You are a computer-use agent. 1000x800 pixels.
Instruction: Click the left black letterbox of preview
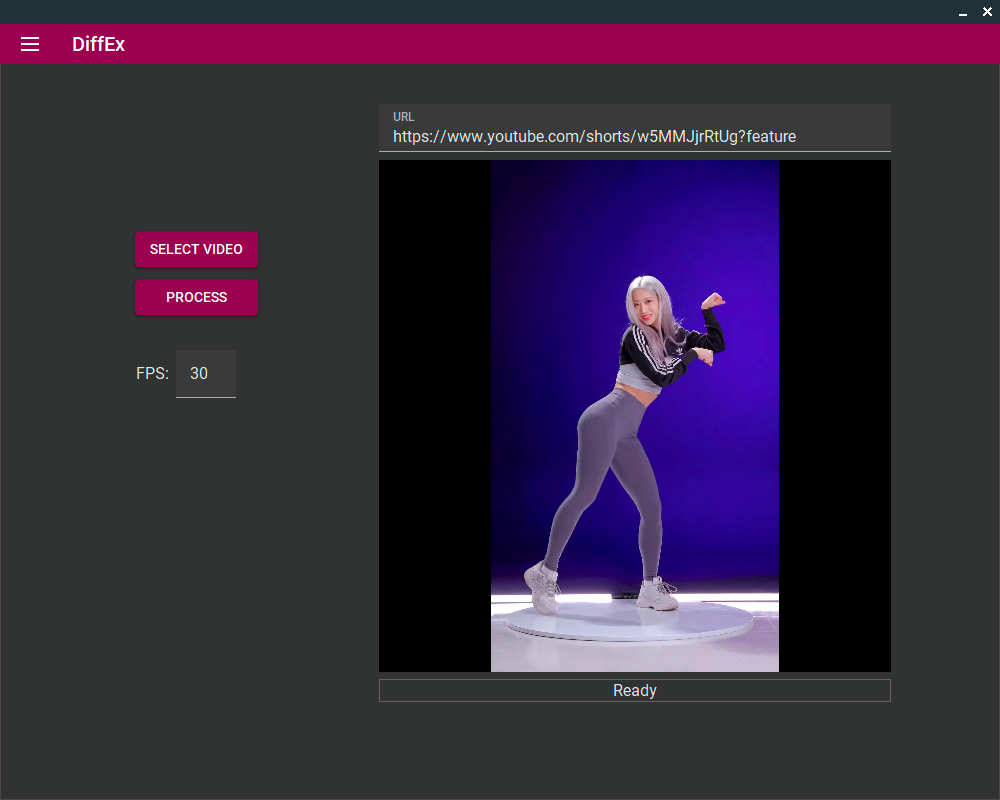click(434, 416)
